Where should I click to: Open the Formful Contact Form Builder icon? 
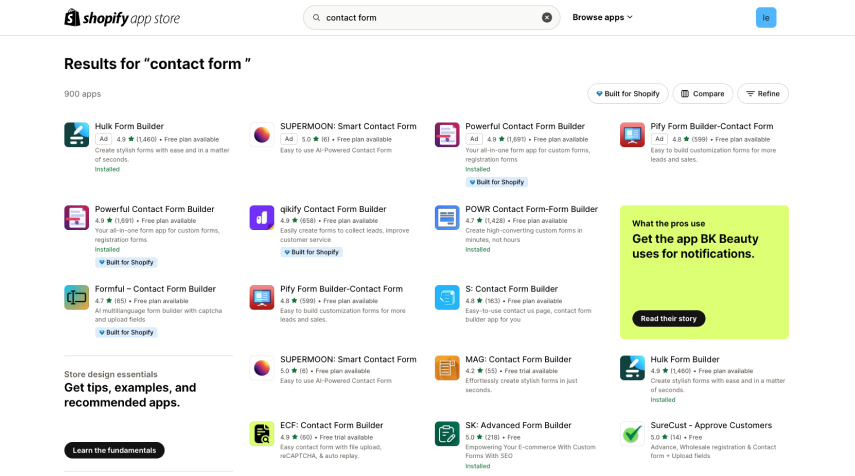coord(76,297)
